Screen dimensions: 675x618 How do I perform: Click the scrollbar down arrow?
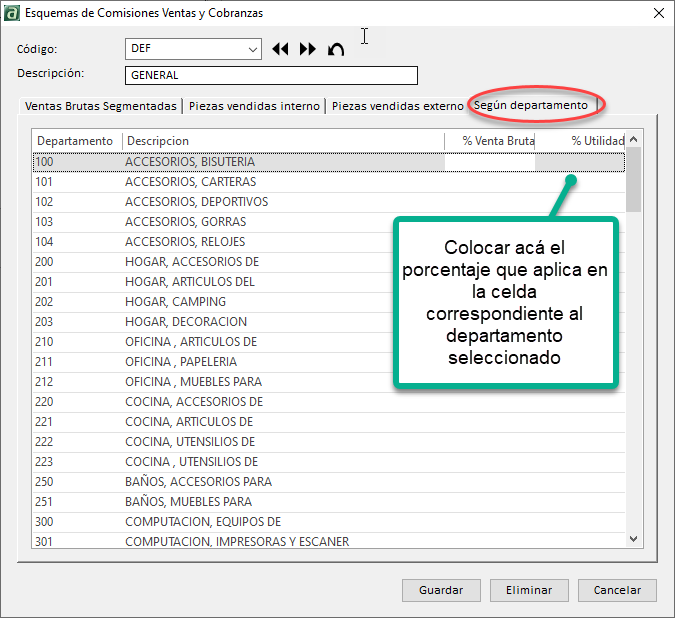click(x=633, y=539)
